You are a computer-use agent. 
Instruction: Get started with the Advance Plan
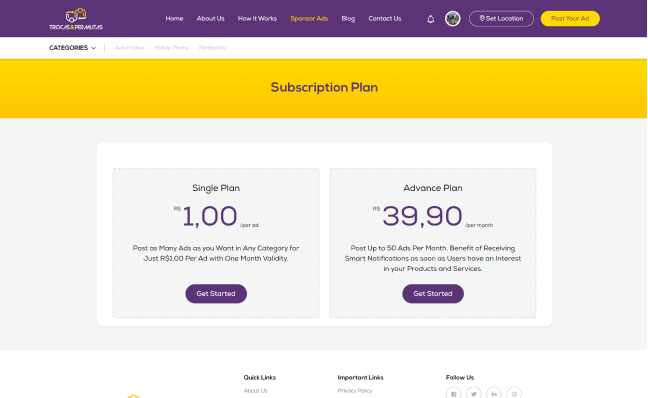point(433,293)
